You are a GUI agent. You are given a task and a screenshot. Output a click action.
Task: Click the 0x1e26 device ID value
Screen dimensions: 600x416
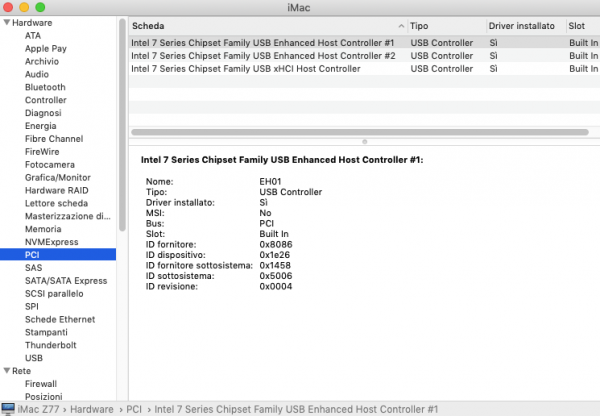pyautogui.click(x=275, y=255)
